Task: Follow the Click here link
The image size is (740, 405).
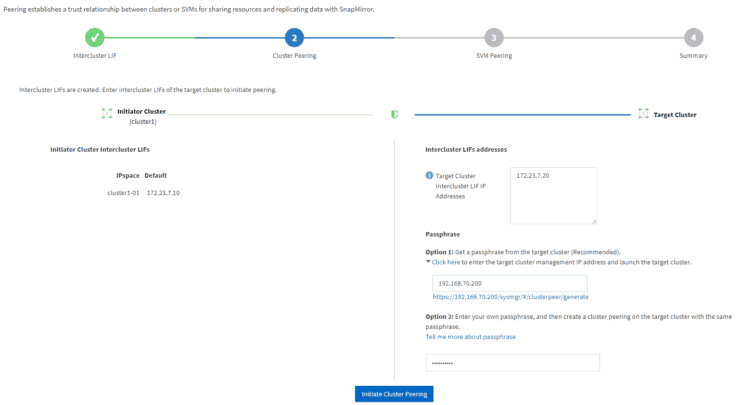Action: coord(446,261)
